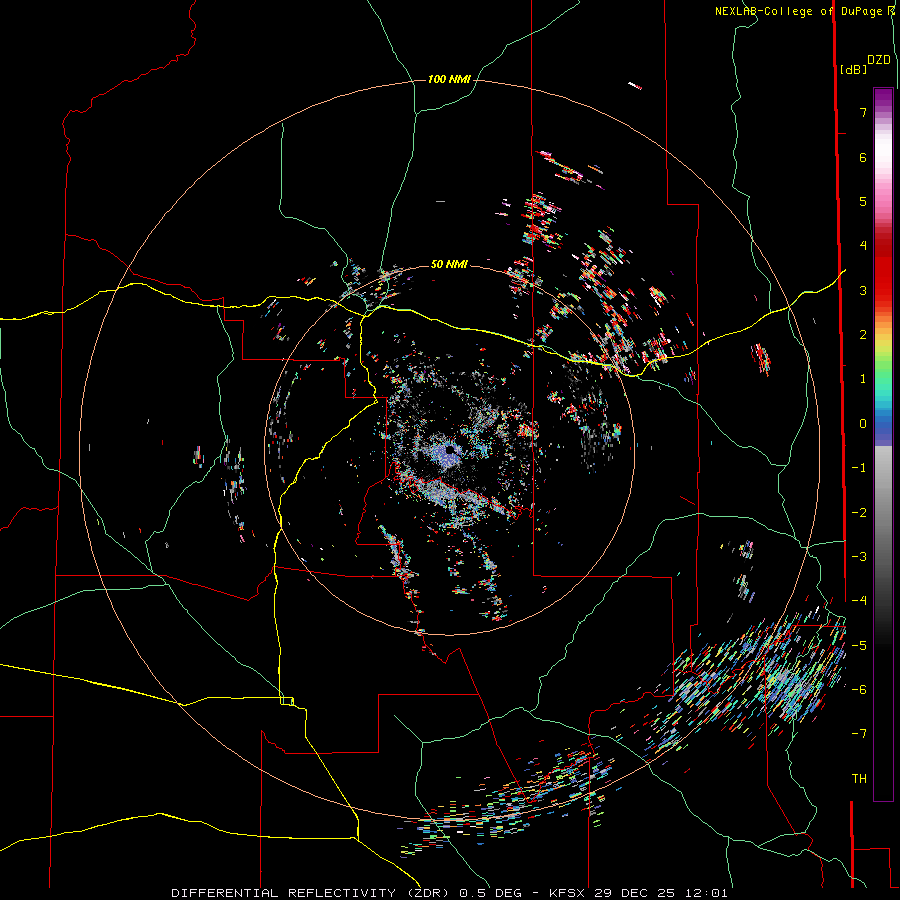Click the color scale value 2
The width and height of the screenshot is (900, 900).
coord(863,335)
